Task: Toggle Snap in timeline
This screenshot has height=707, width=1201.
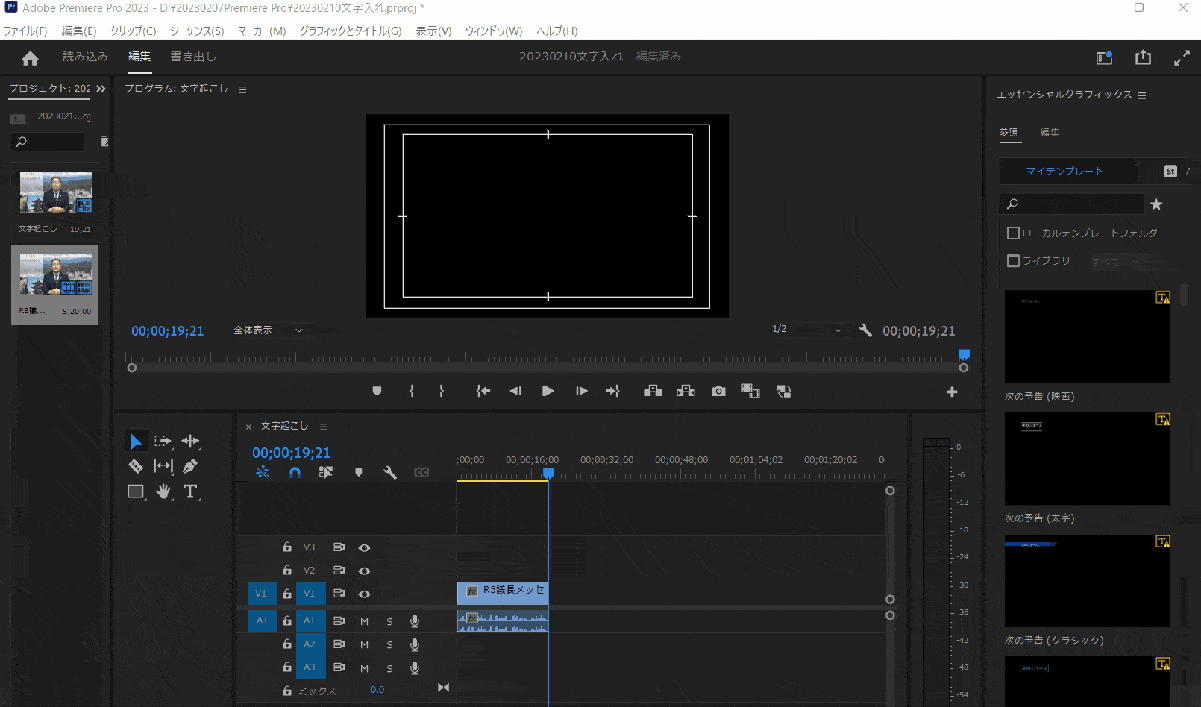Action: point(294,472)
